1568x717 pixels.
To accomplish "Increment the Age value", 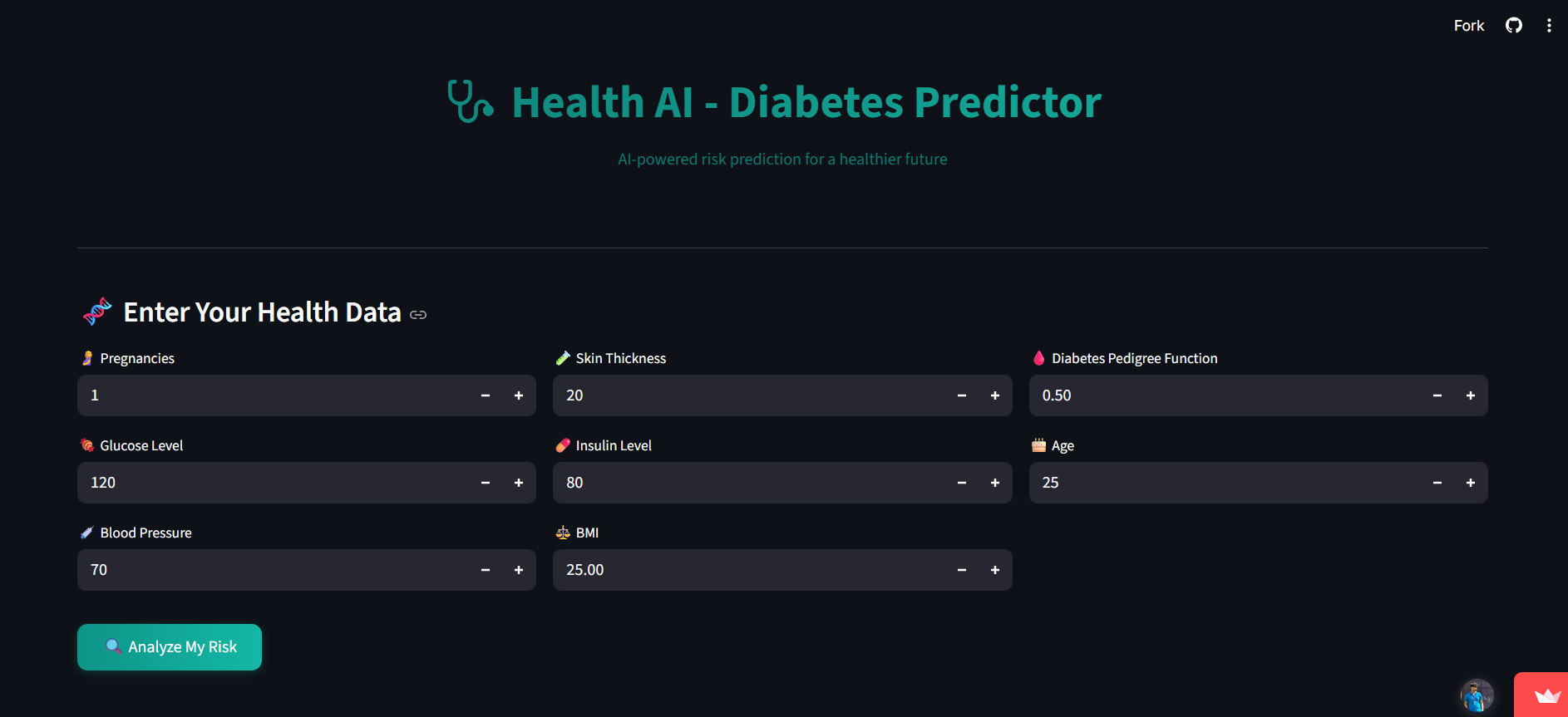I will (x=1470, y=483).
